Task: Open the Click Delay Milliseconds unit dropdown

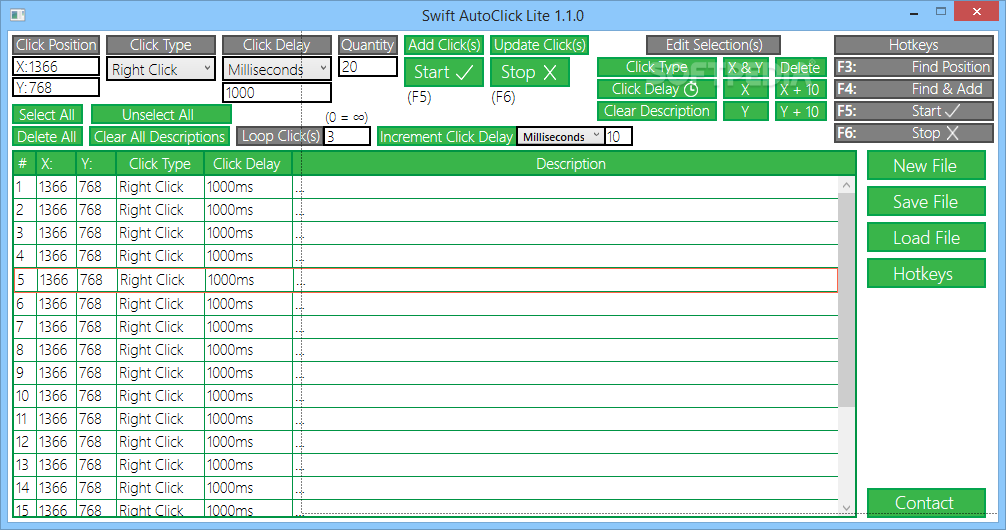Action: coord(277,69)
